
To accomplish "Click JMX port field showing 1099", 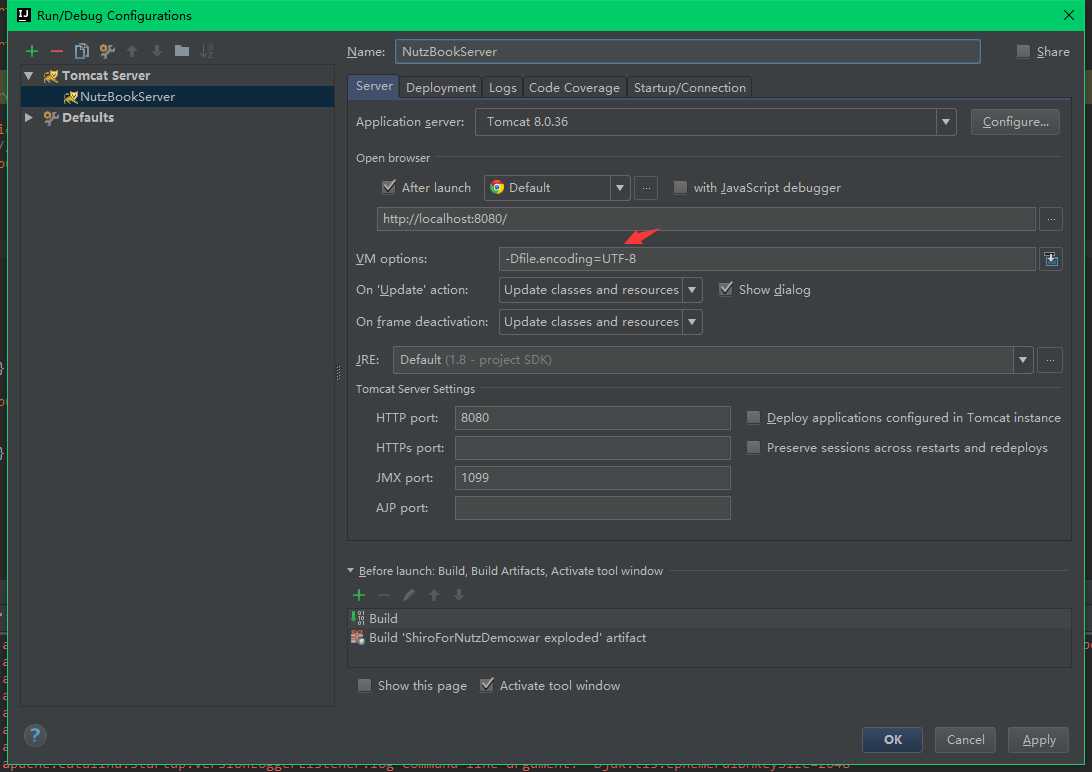I will click(x=592, y=478).
